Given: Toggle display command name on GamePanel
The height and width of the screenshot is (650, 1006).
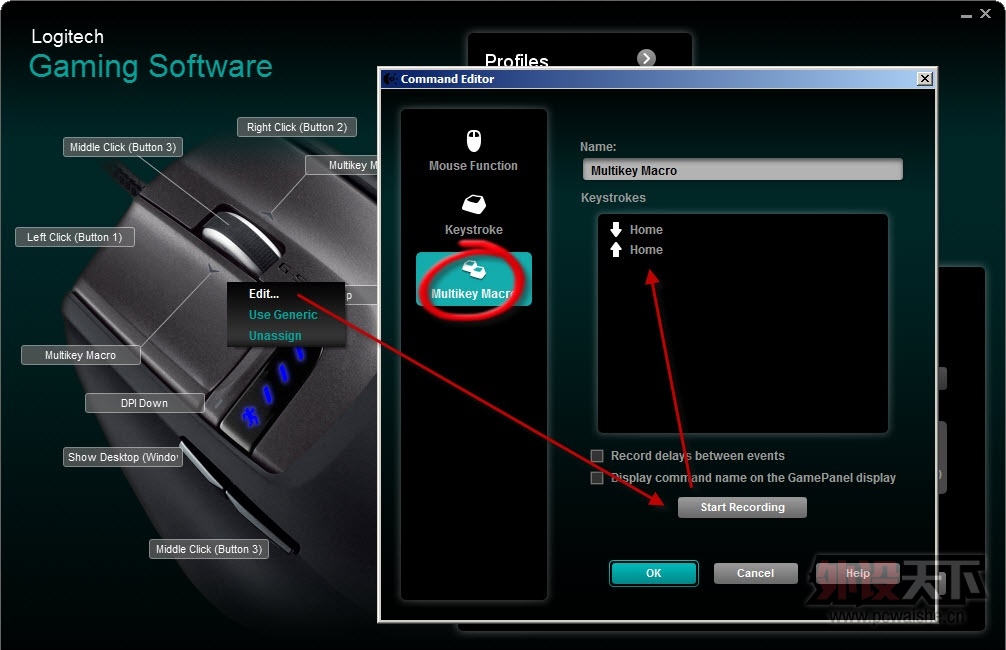Looking at the screenshot, I should [597, 478].
